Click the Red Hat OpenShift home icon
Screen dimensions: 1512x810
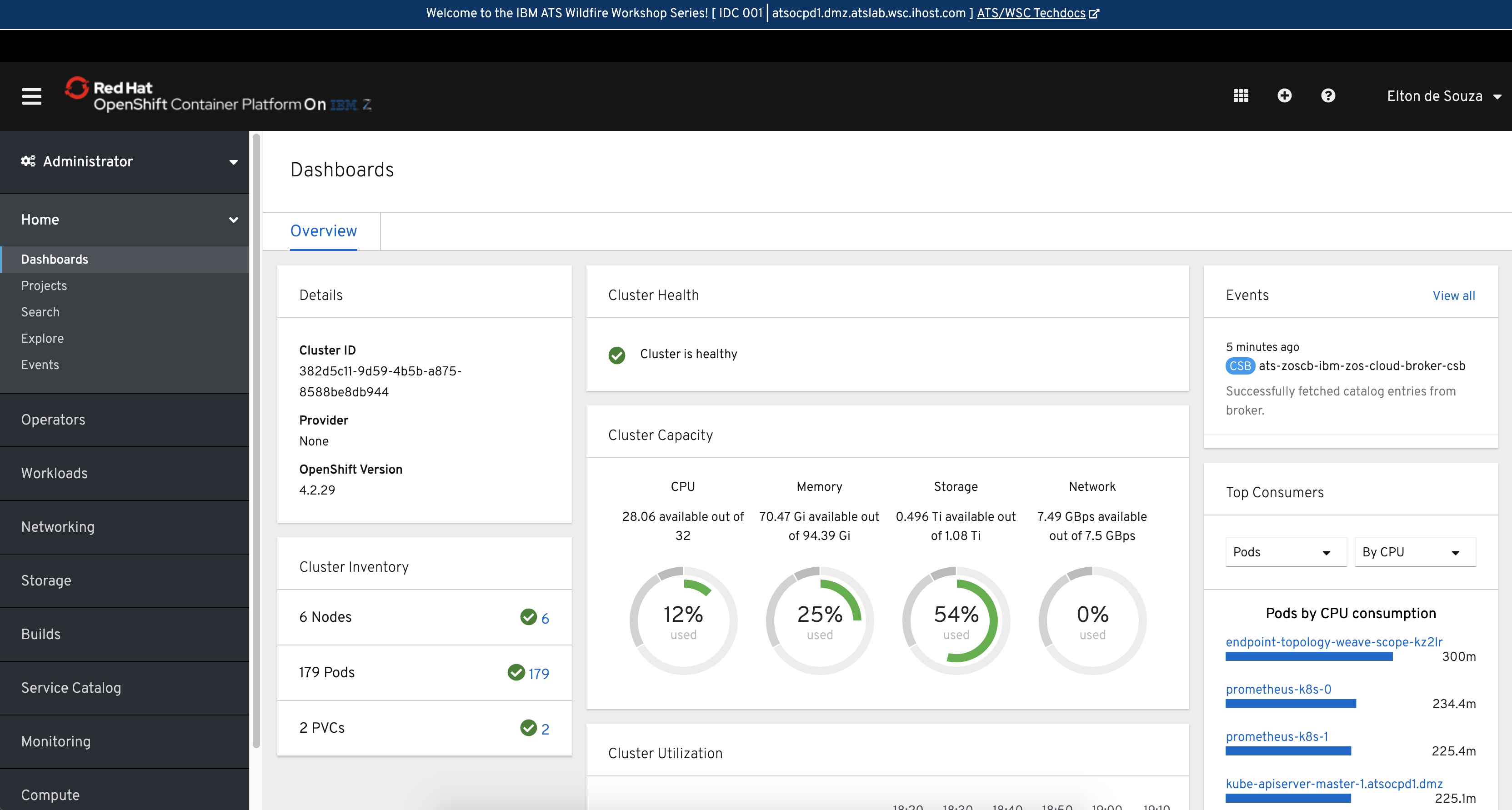tap(78, 95)
